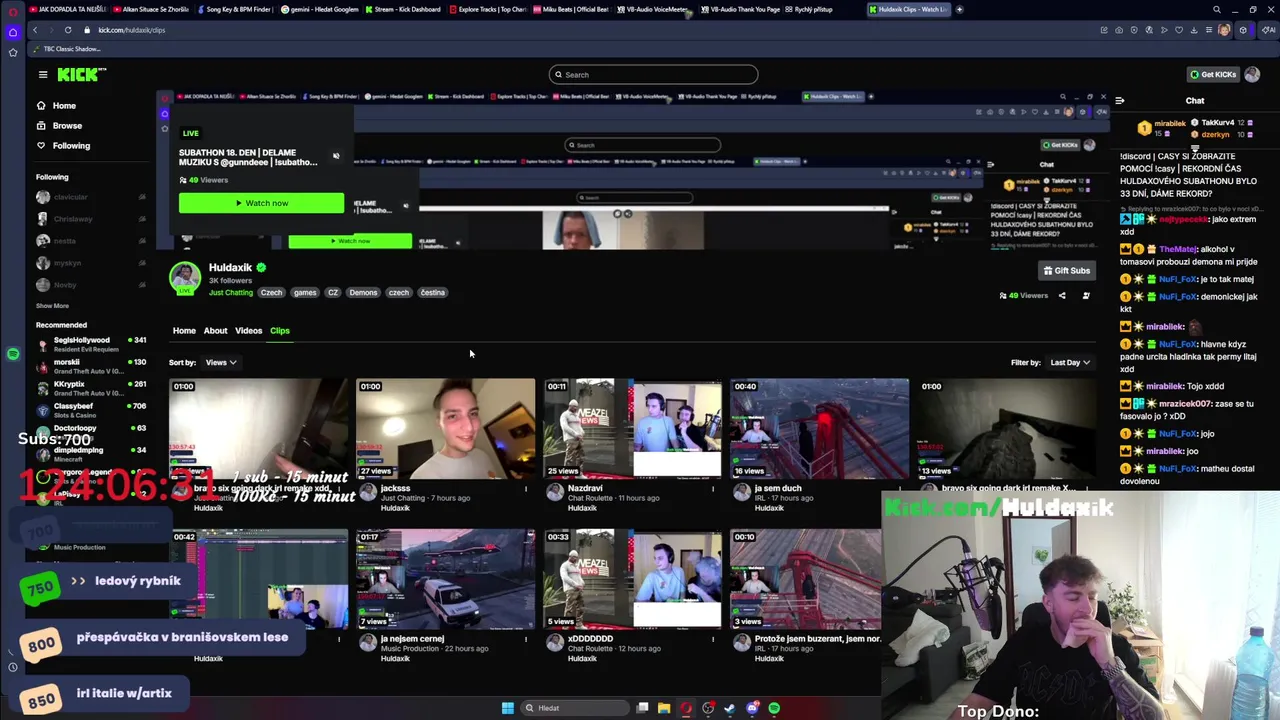1280x720 pixels.
Task: Open Classybeef recommended channel
Action: click(91, 410)
